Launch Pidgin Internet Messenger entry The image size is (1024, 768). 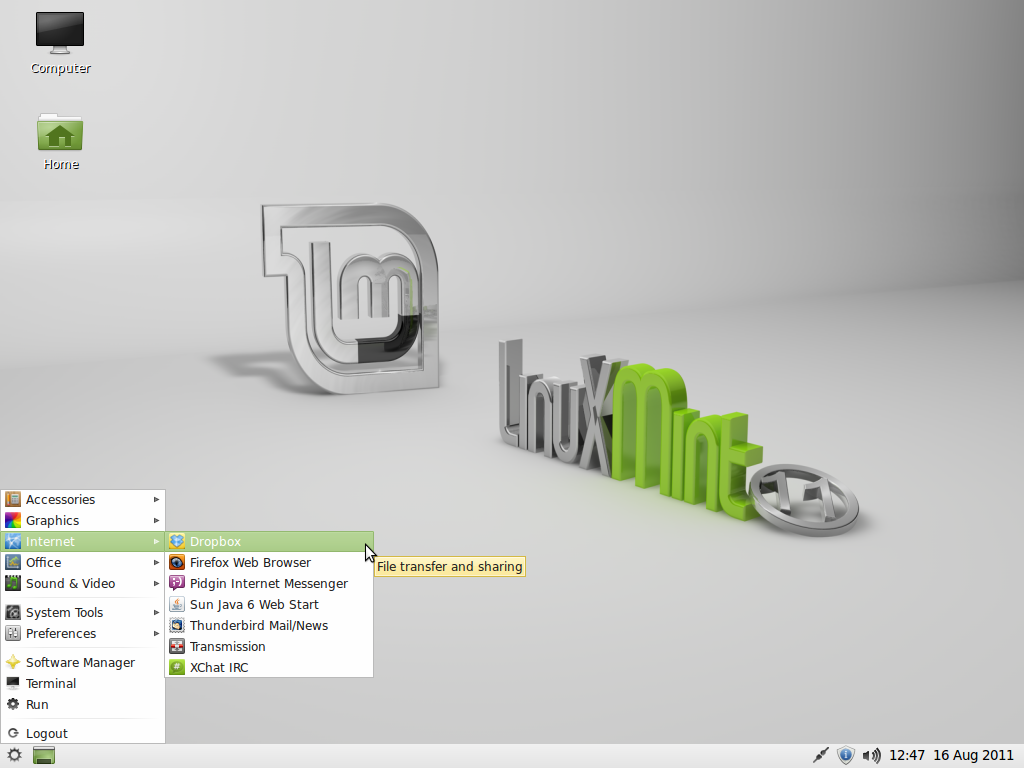pos(269,583)
